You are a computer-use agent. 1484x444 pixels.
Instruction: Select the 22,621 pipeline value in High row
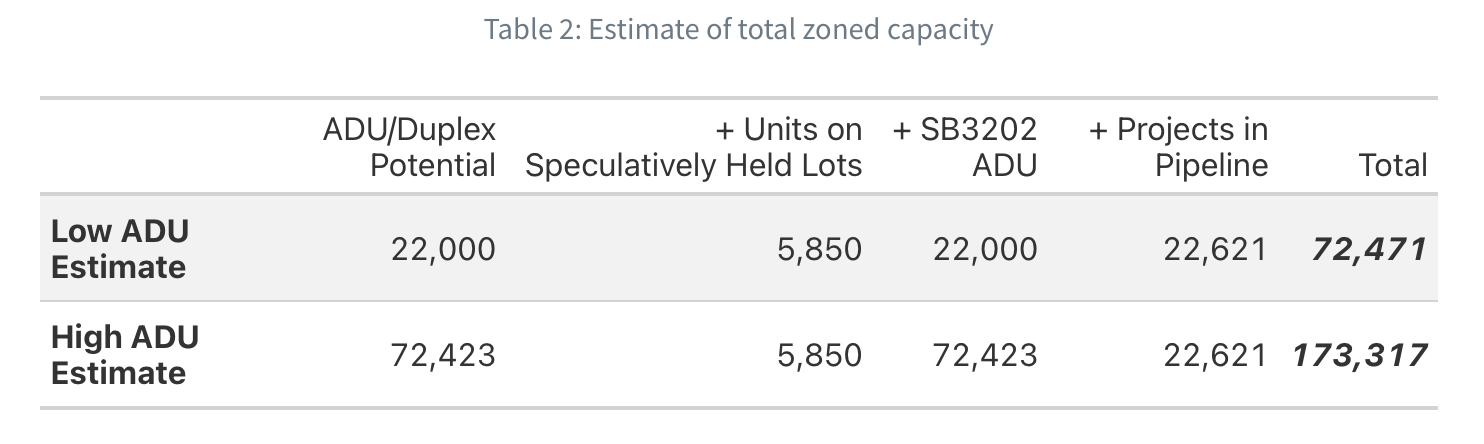coord(1215,355)
